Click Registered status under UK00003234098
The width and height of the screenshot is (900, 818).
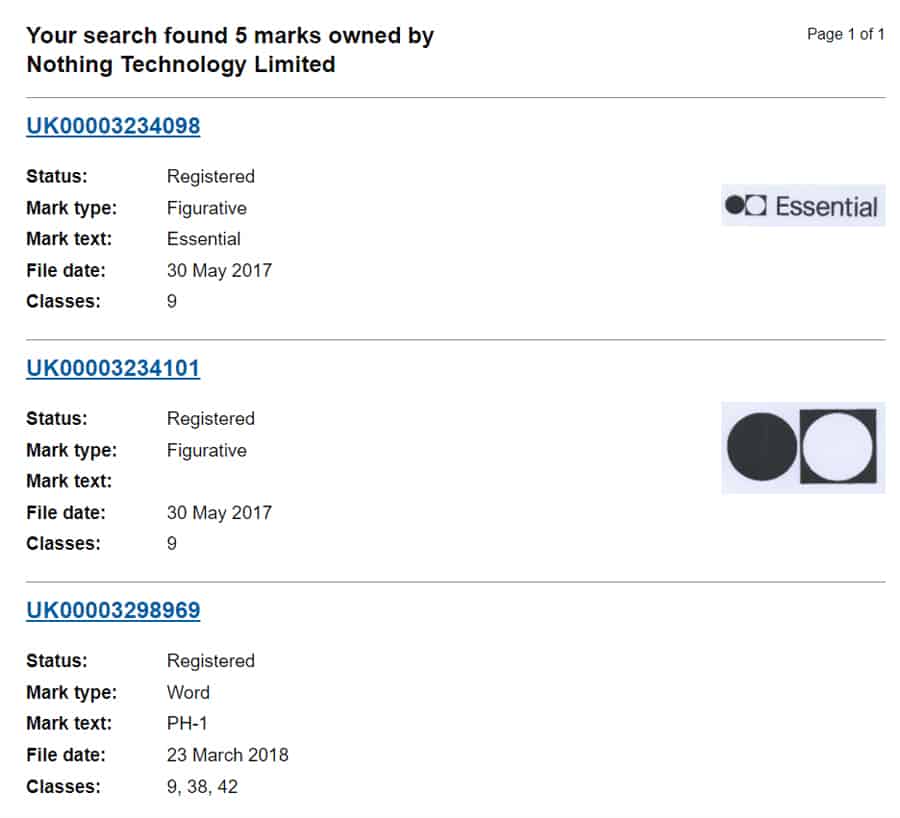tap(210, 176)
